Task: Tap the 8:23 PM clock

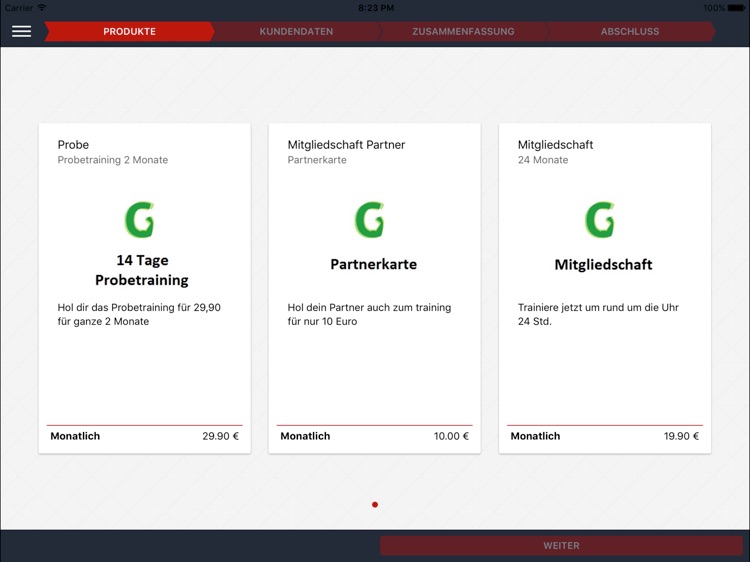Action: click(x=376, y=8)
